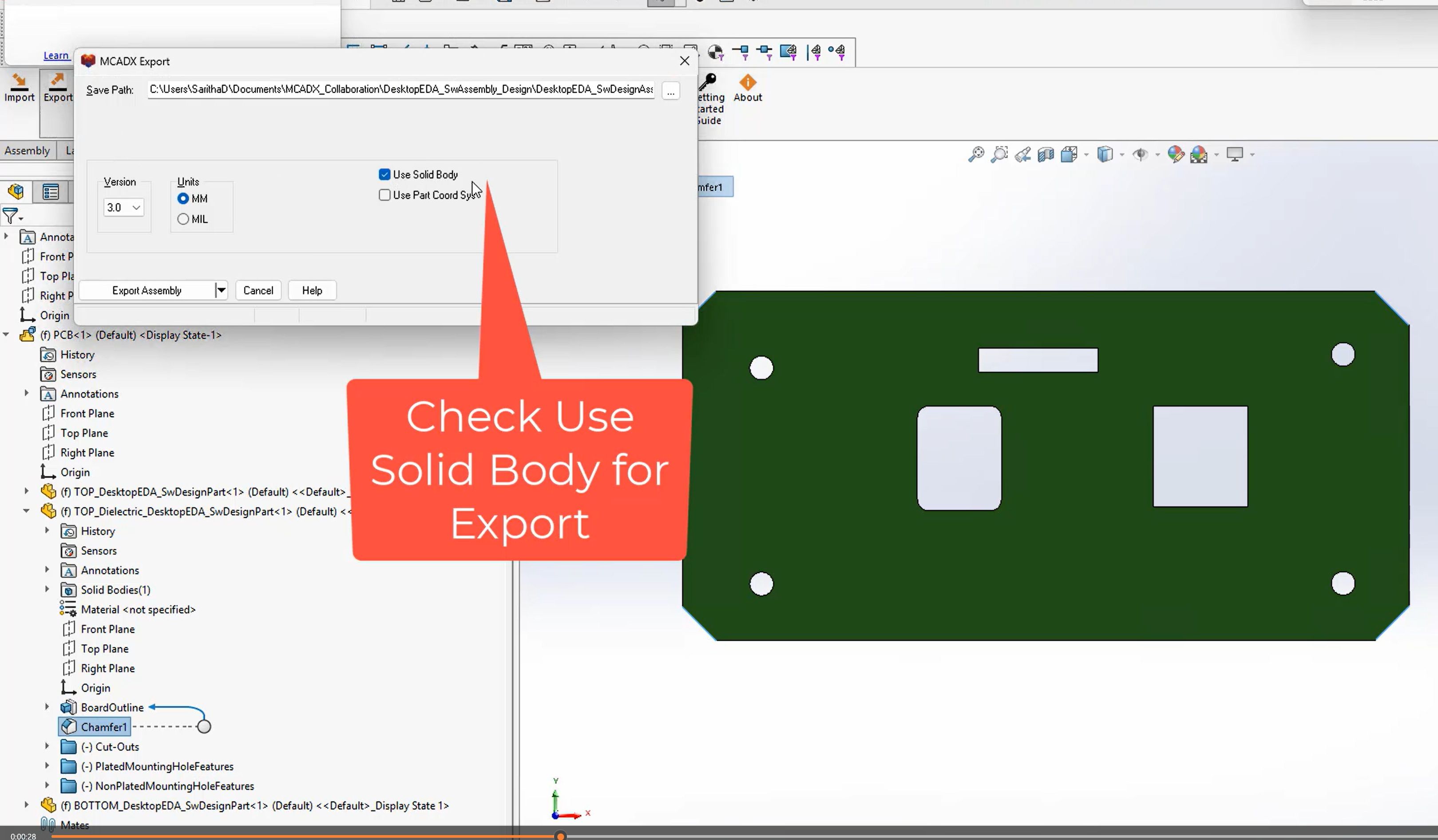Click the Help button in dialog
The width and height of the screenshot is (1438, 840).
pos(312,290)
